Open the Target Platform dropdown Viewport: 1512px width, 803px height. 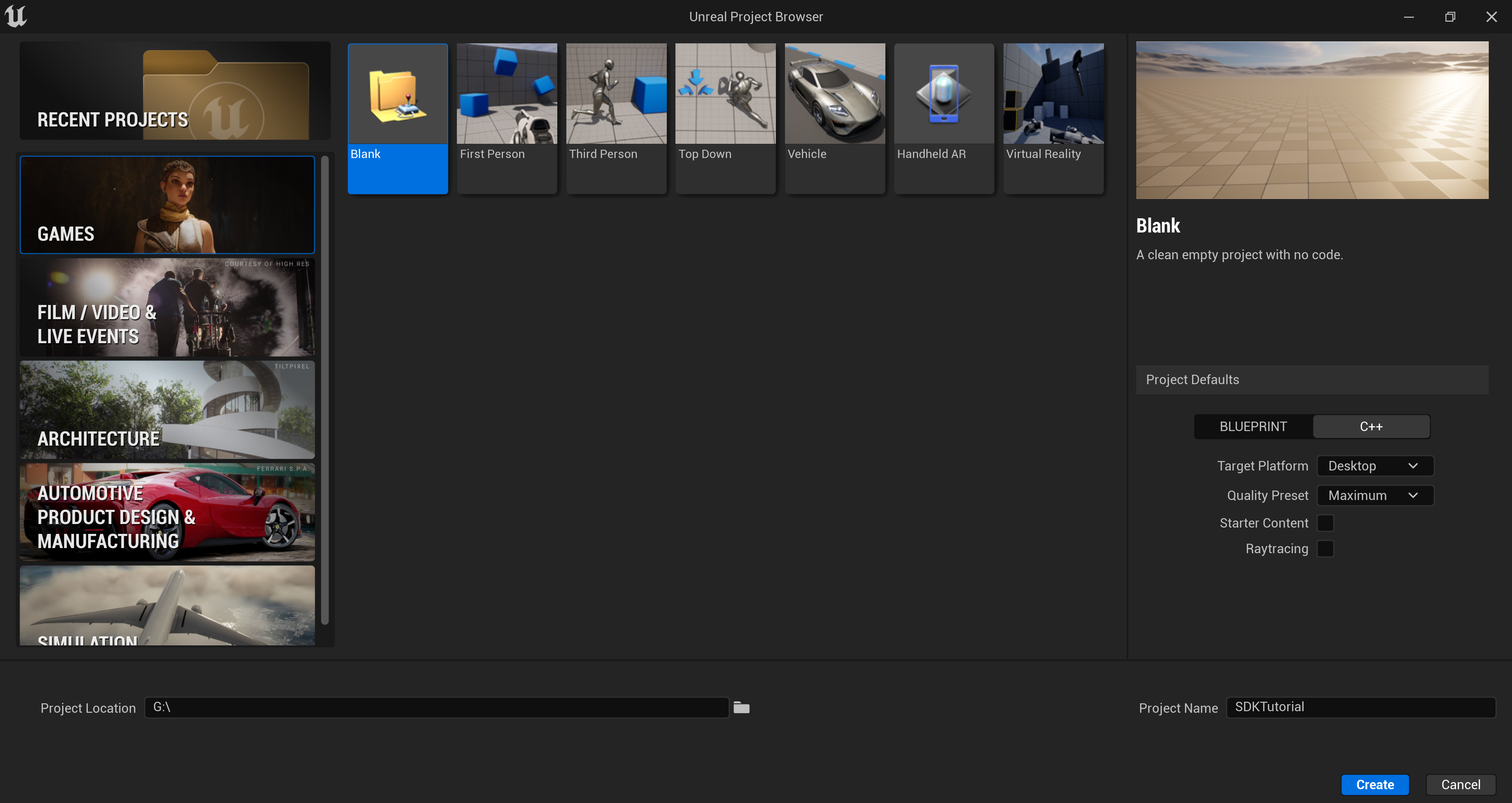tap(1374, 465)
